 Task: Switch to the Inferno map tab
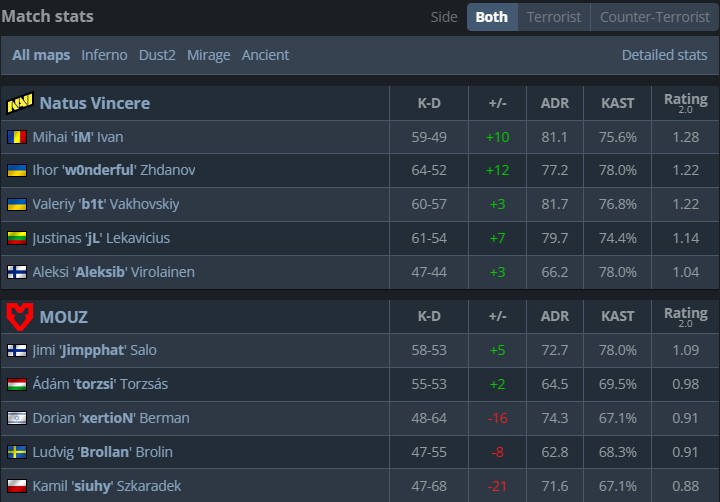[x=104, y=55]
